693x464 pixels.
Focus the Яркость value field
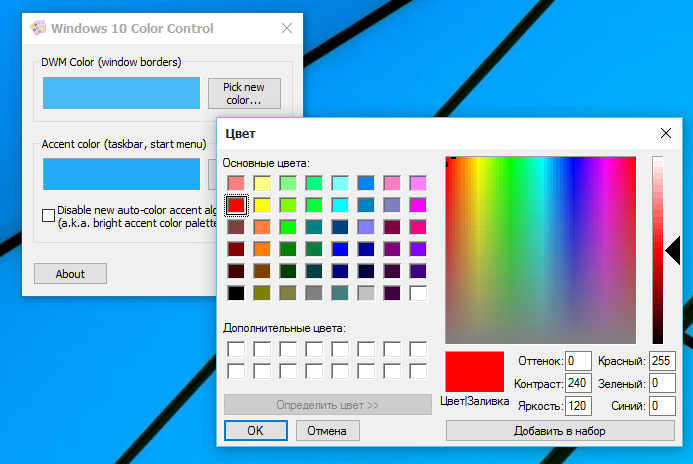(578, 405)
